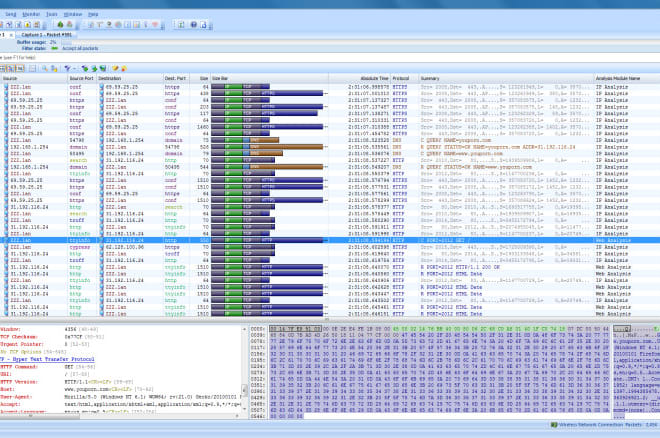
Task: Sort by the Absolute Time column header
Action: click(360, 78)
